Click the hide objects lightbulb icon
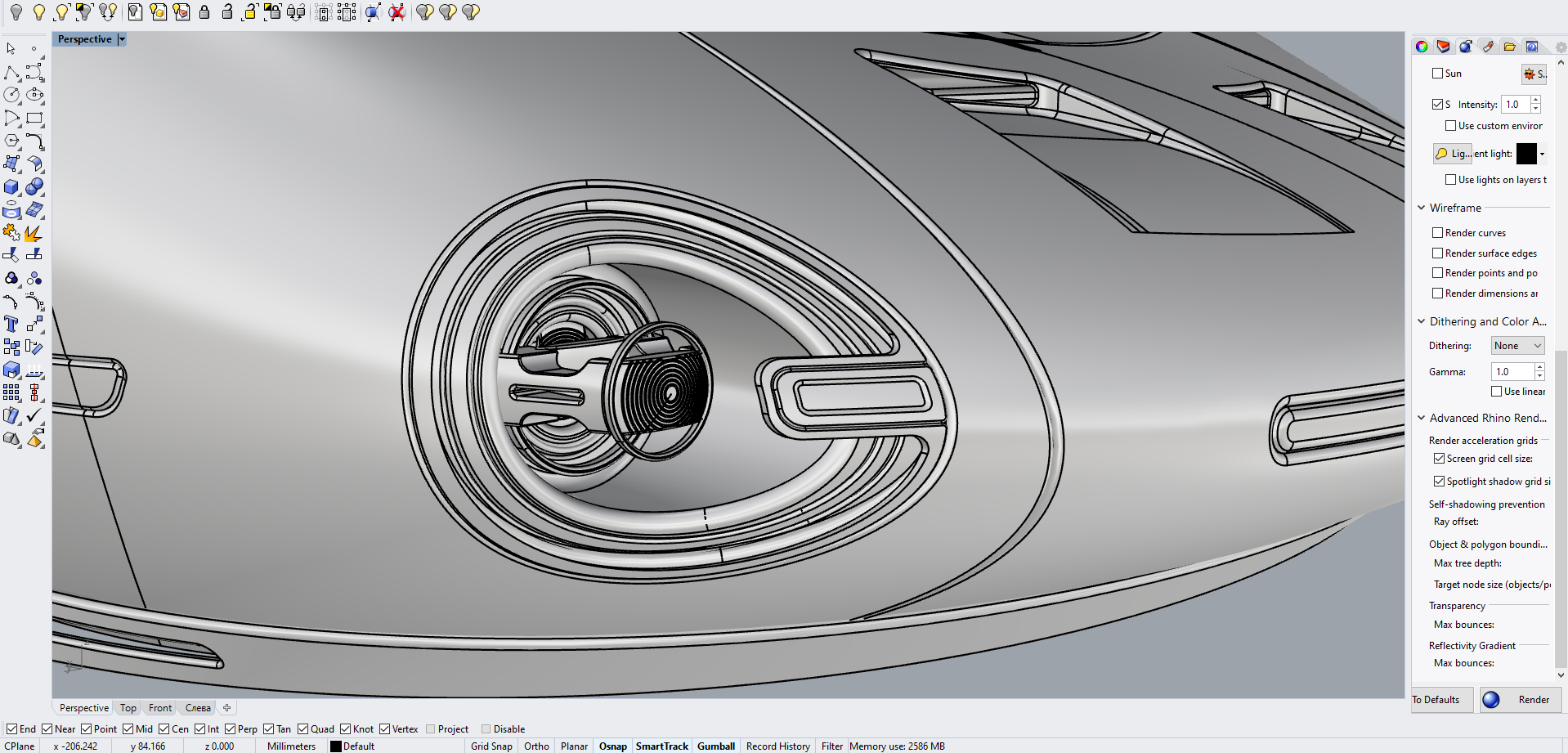1568x753 pixels. tap(16, 12)
